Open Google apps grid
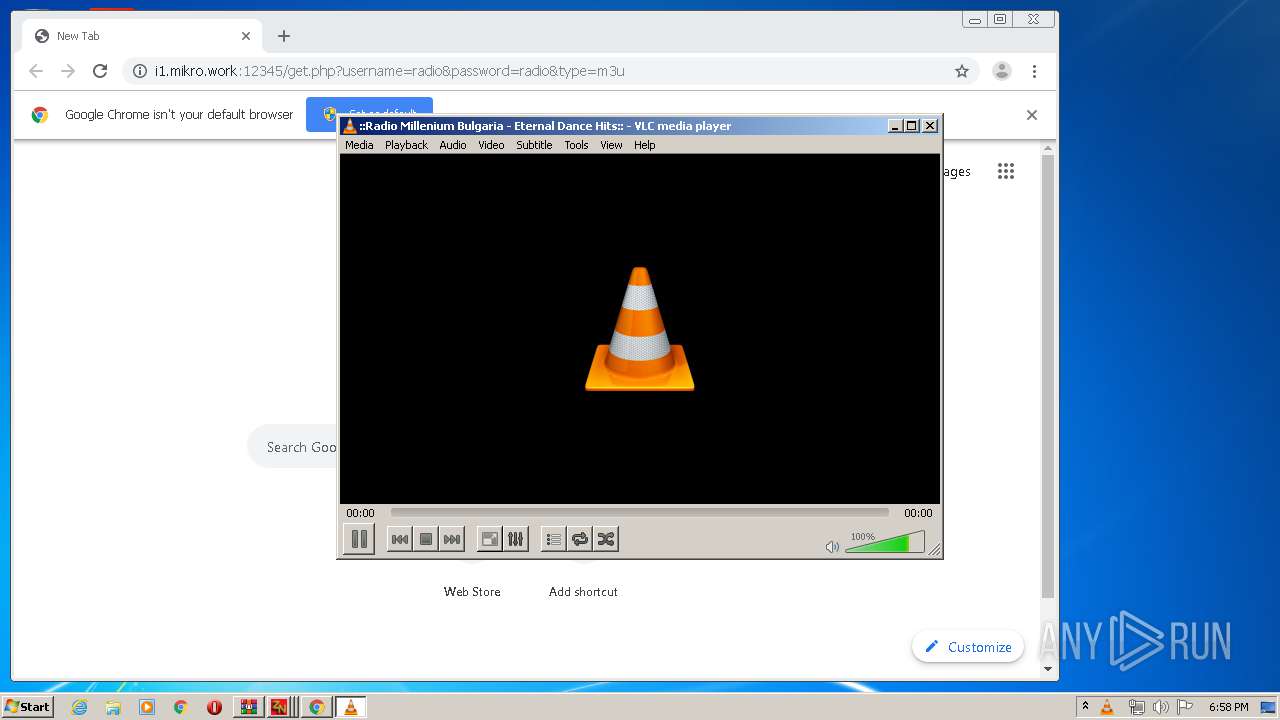The height and width of the screenshot is (720, 1280). [x=1006, y=171]
